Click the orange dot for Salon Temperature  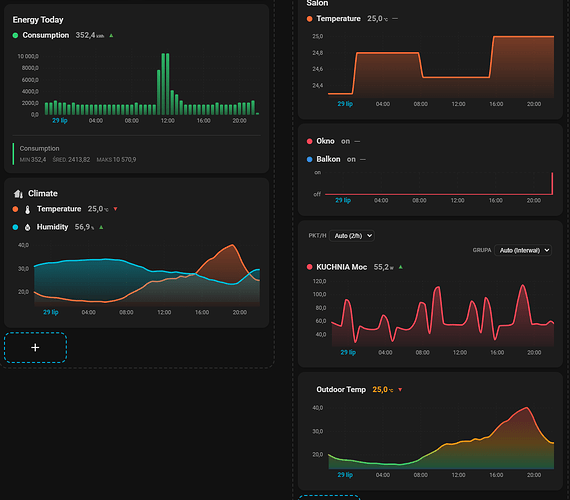click(309, 19)
